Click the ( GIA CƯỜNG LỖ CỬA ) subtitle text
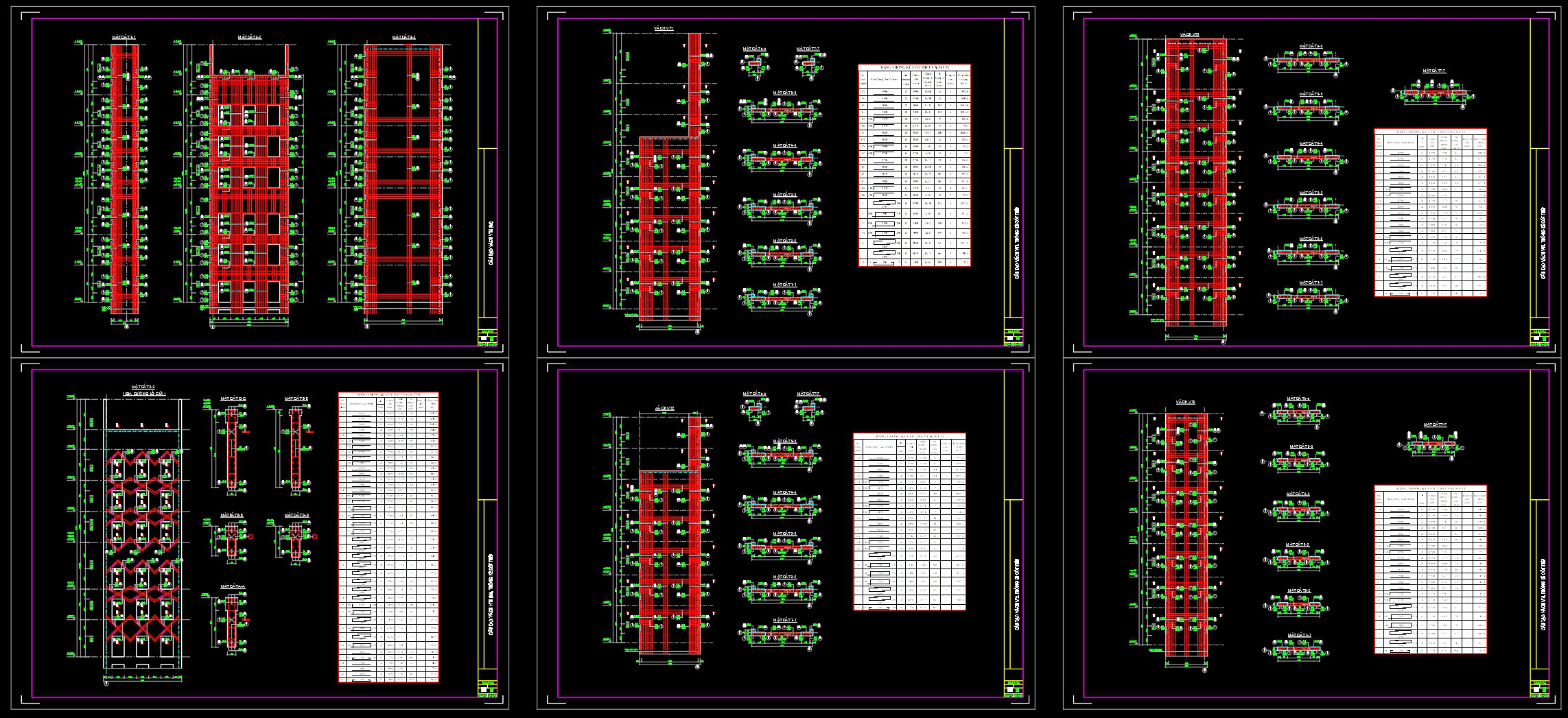Image resolution: width=1568 pixels, height=718 pixels. click(144, 394)
